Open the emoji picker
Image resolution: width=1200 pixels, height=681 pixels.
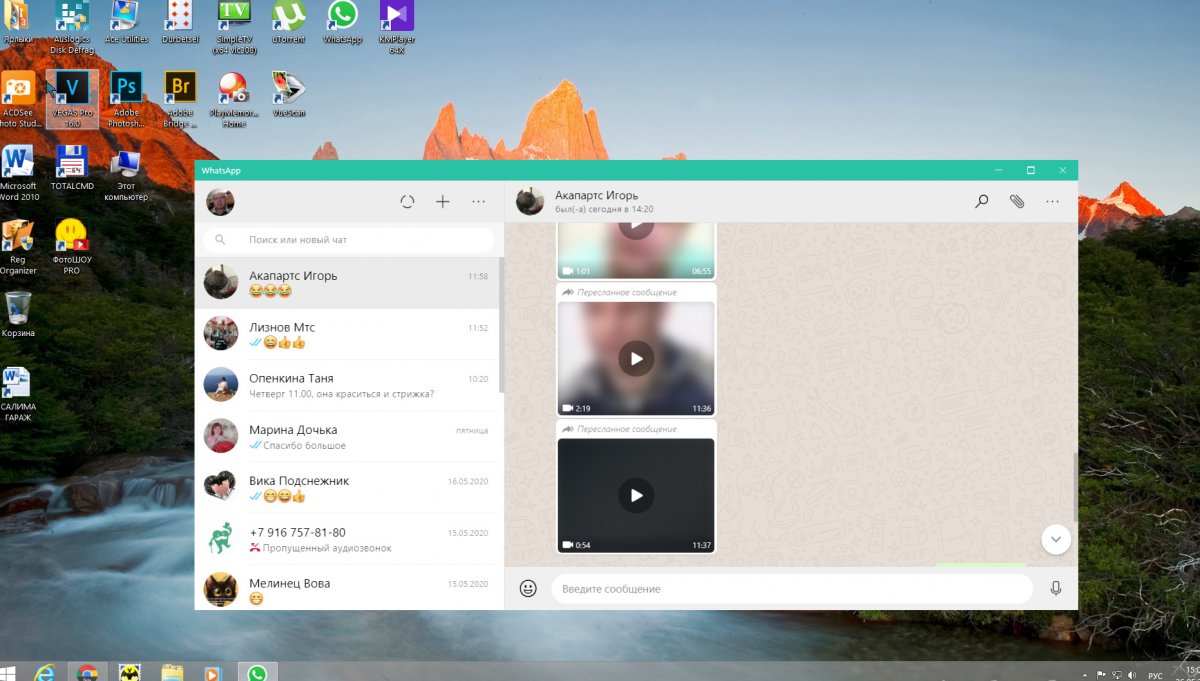tap(528, 589)
